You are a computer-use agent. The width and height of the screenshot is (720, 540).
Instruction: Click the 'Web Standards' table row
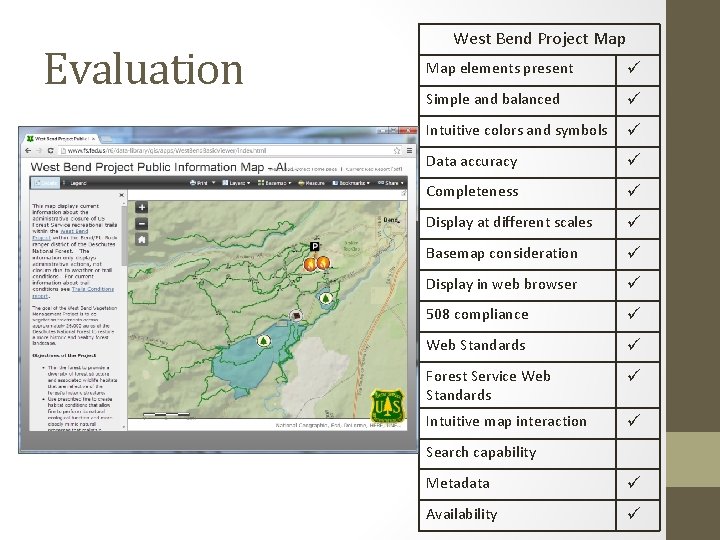pos(540,347)
